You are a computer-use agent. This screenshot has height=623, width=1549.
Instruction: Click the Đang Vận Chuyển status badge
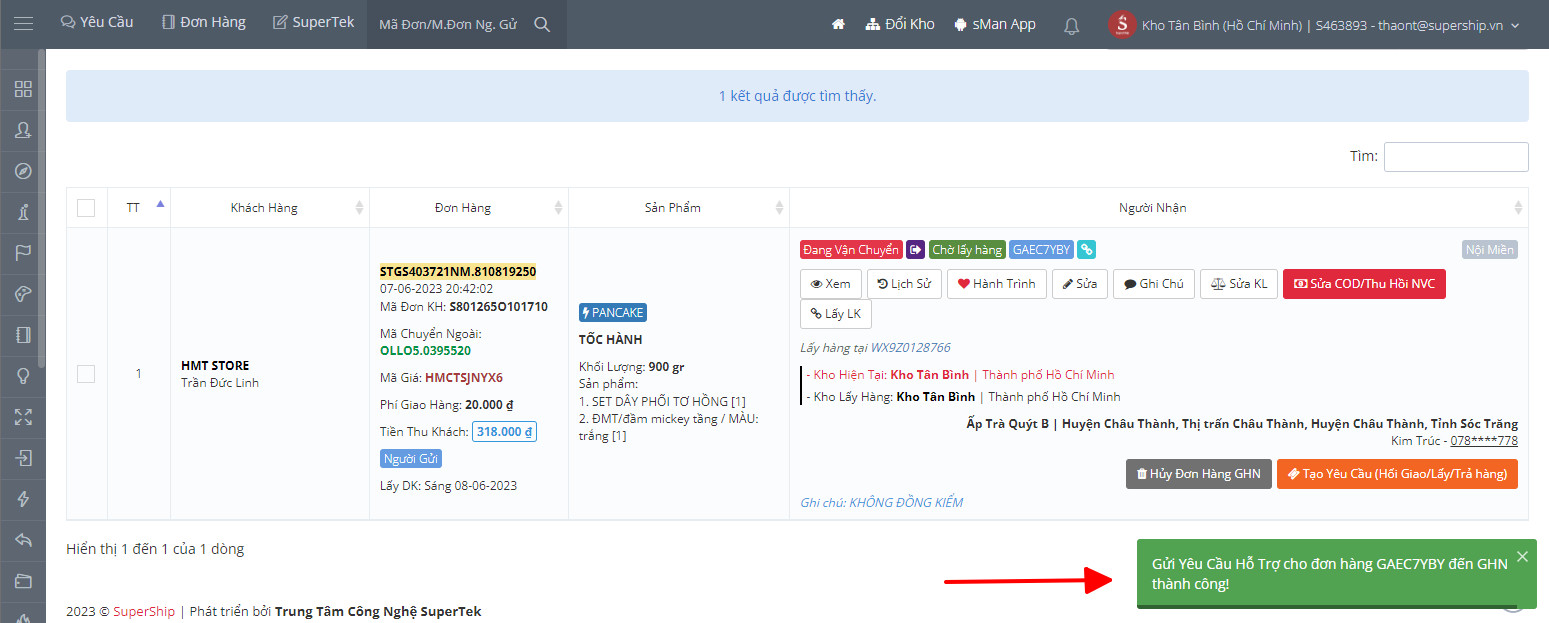coord(851,250)
